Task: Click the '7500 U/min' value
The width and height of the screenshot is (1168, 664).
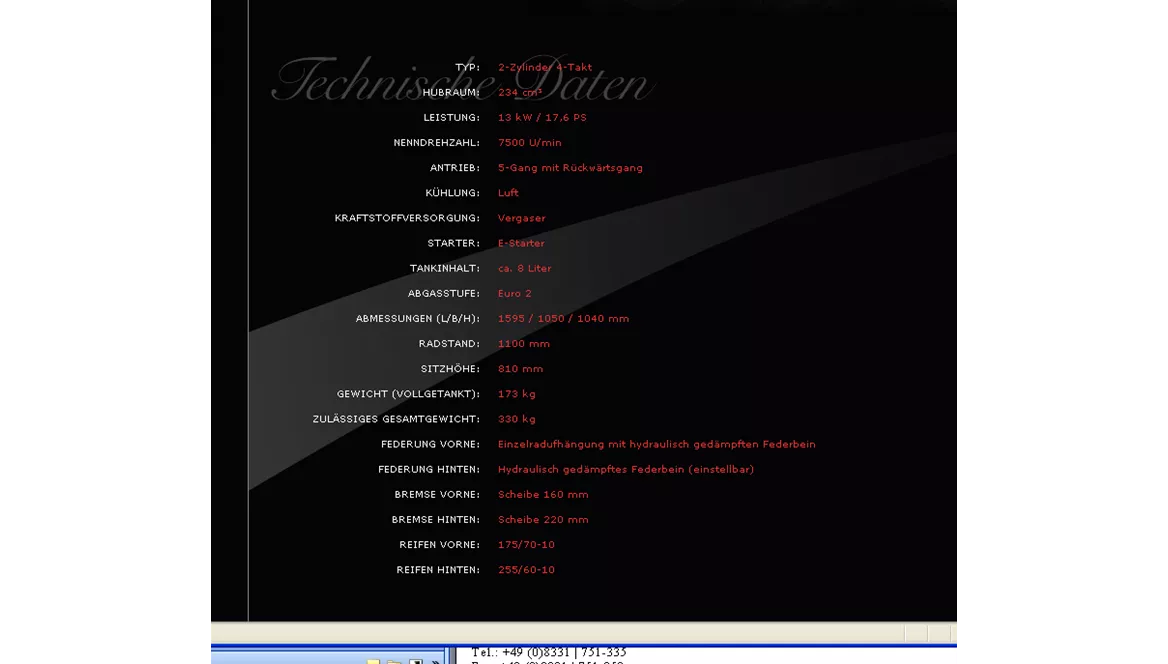Action: (x=530, y=143)
